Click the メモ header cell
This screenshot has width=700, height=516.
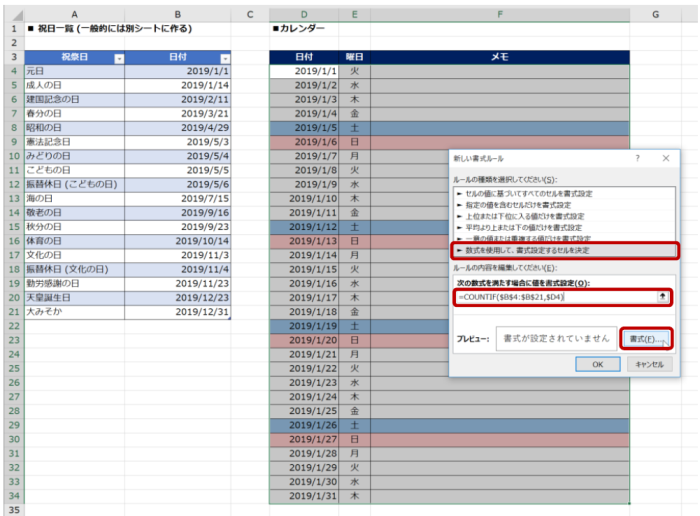point(499,58)
